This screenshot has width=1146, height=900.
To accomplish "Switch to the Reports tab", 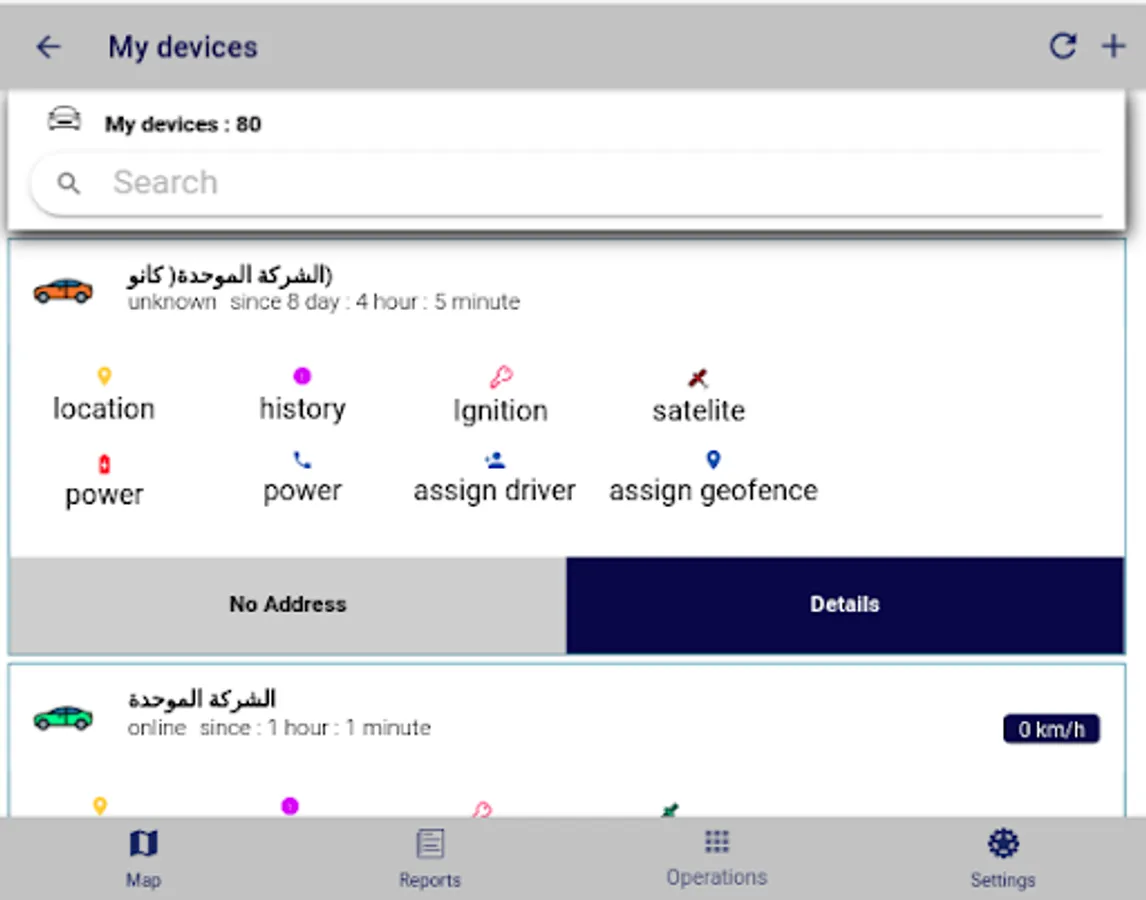I will (430, 858).
